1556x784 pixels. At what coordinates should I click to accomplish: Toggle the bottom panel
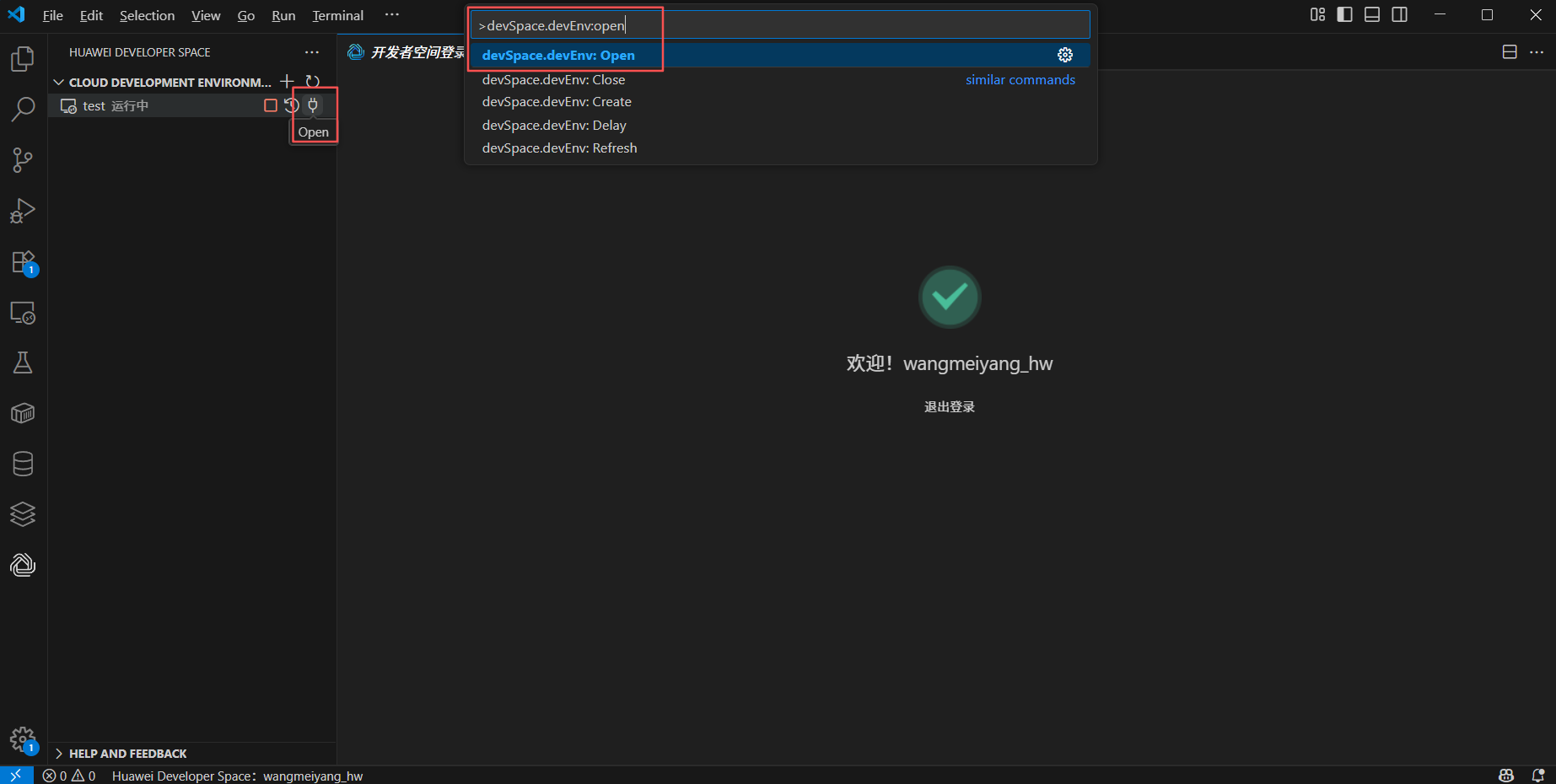coord(1372,14)
